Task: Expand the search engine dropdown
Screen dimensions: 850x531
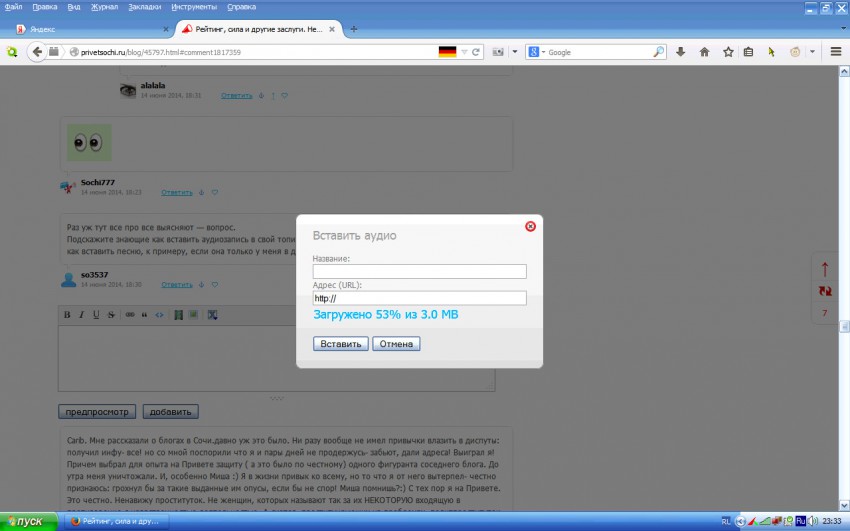Action: 542,52
